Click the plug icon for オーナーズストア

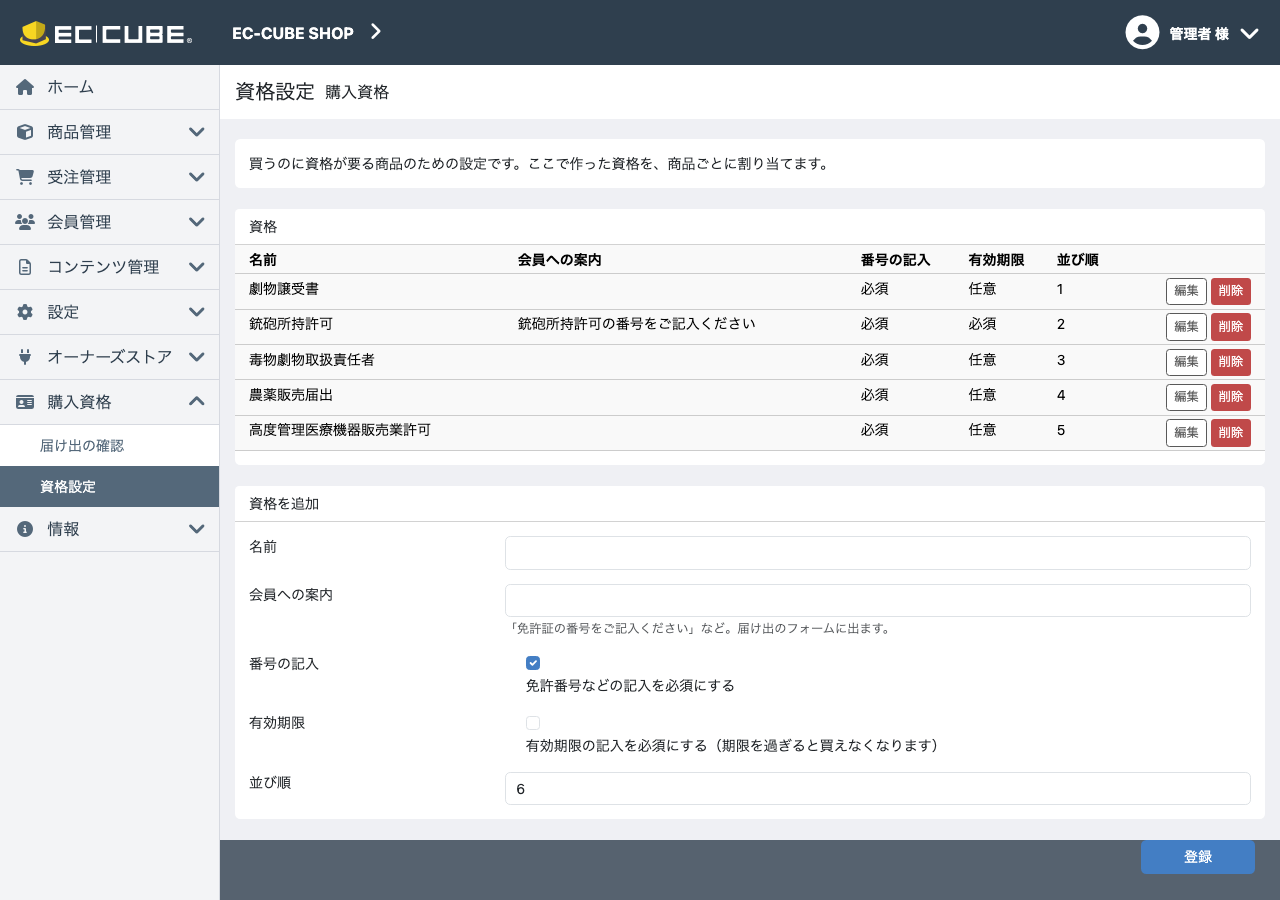click(x=25, y=357)
